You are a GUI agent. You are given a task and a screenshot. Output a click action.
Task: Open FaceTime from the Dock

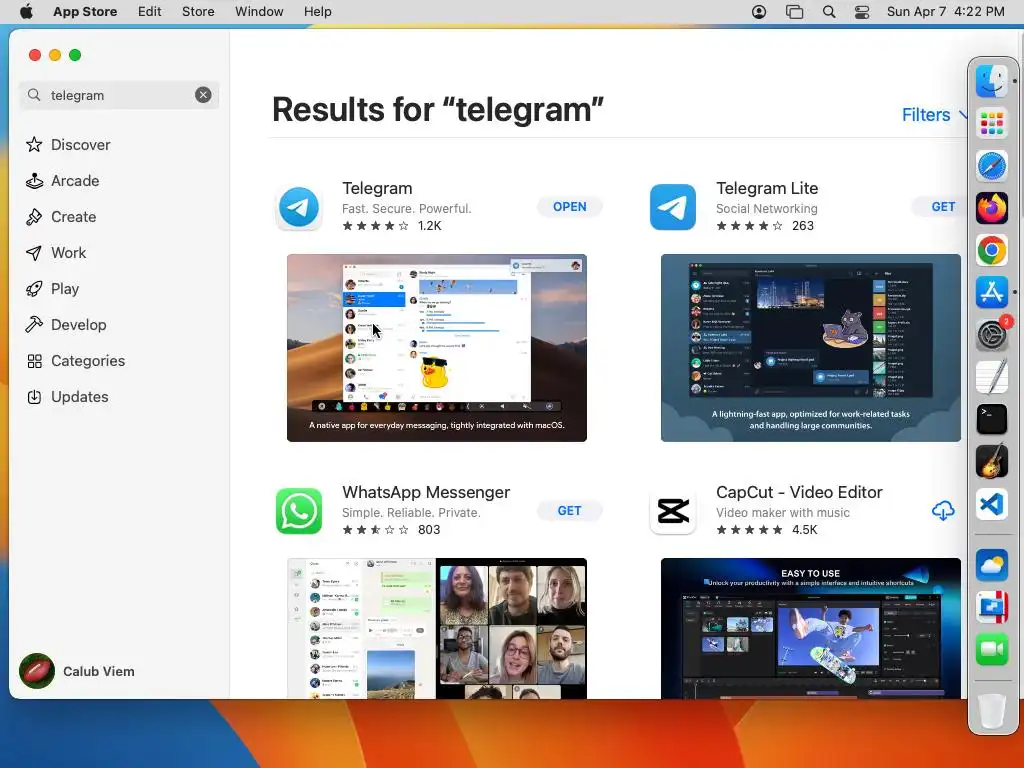pos(991,649)
